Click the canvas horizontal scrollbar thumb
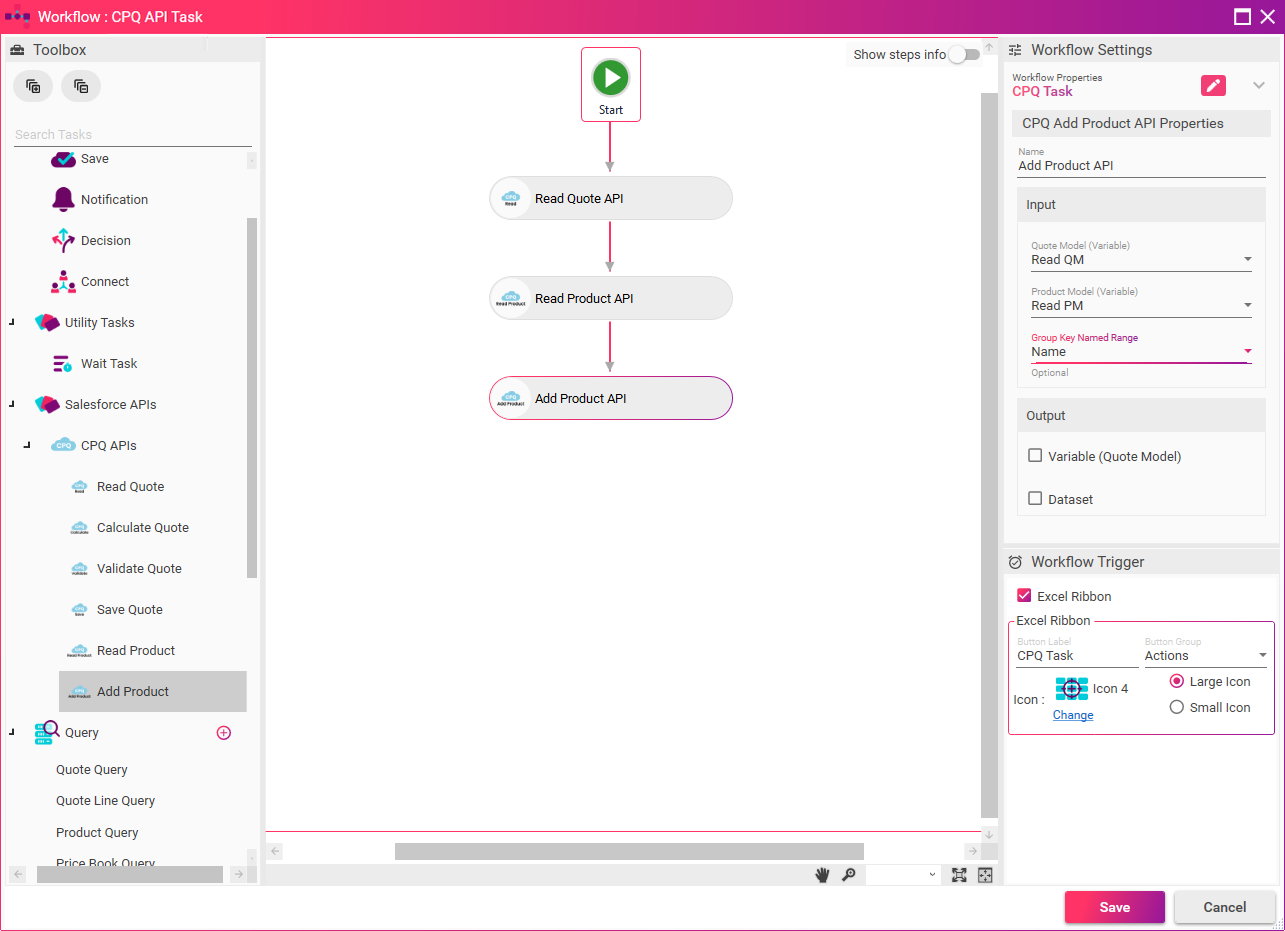Image resolution: width=1285 pixels, height=931 pixels. 629,851
